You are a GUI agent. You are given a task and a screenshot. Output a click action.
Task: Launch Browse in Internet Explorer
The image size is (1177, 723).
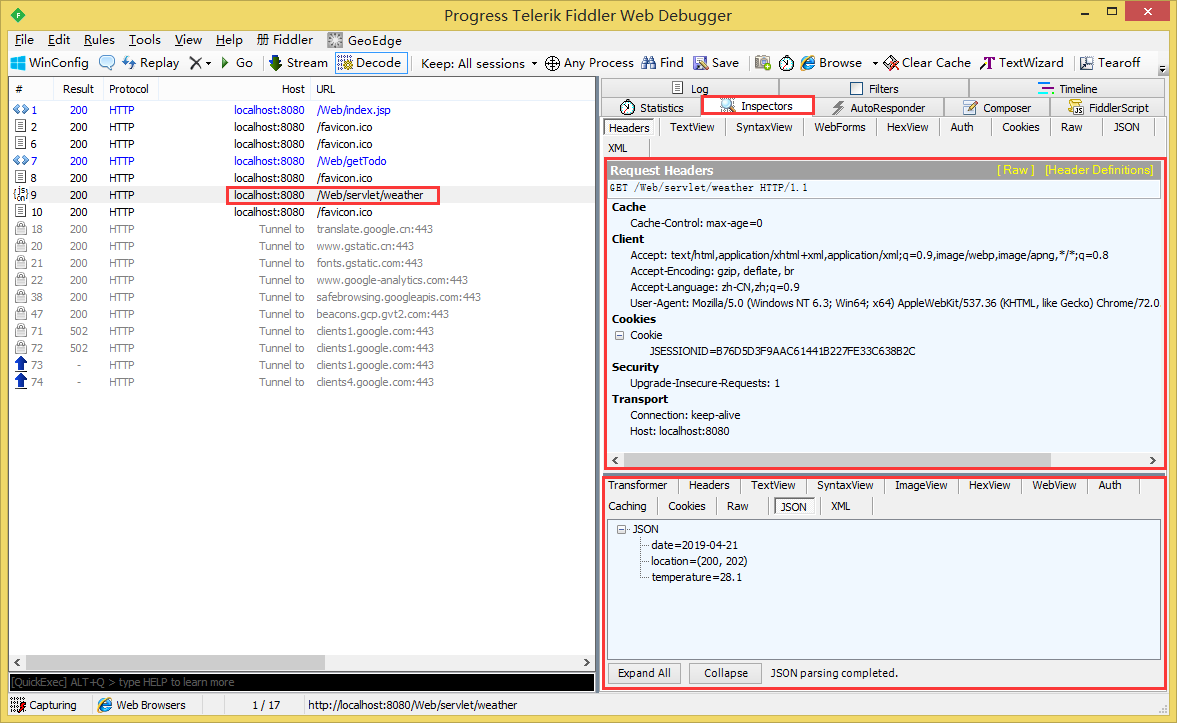coord(831,63)
